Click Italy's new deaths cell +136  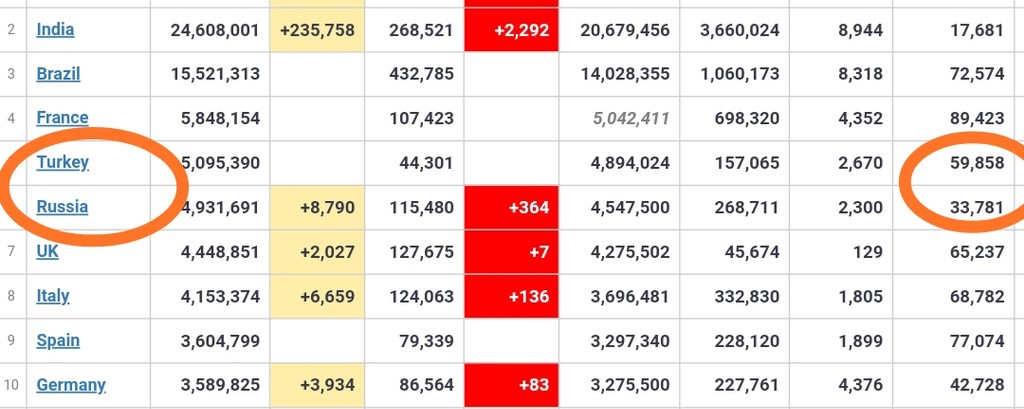click(x=511, y=297)
